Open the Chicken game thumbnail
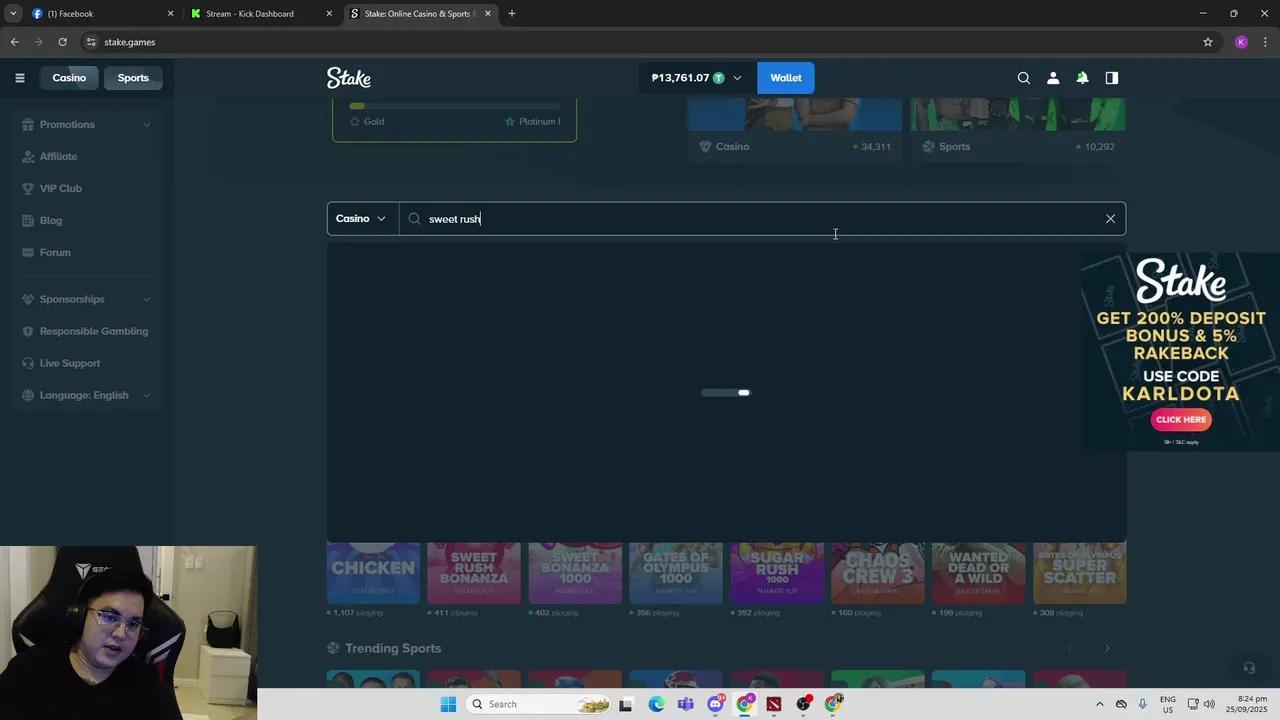This screenshot has width=1280, height=720. click(x=373, y=574)
